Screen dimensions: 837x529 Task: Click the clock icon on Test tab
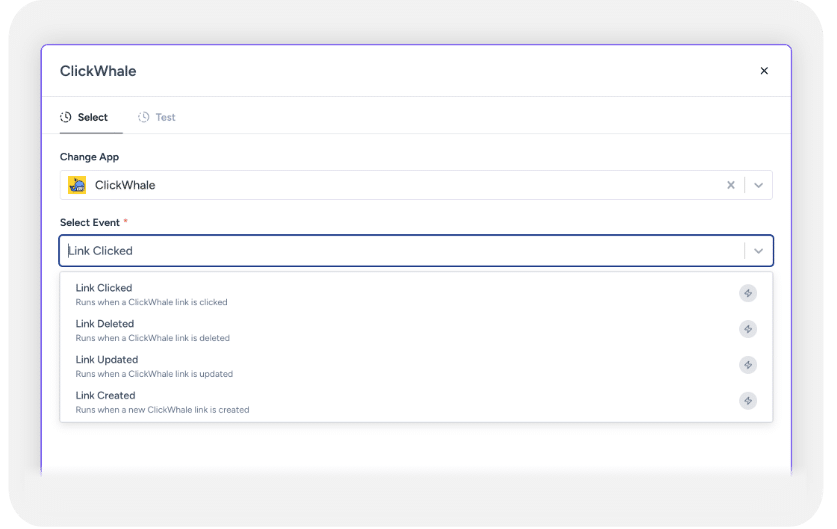pyautogui.click(x=144, y=117)
